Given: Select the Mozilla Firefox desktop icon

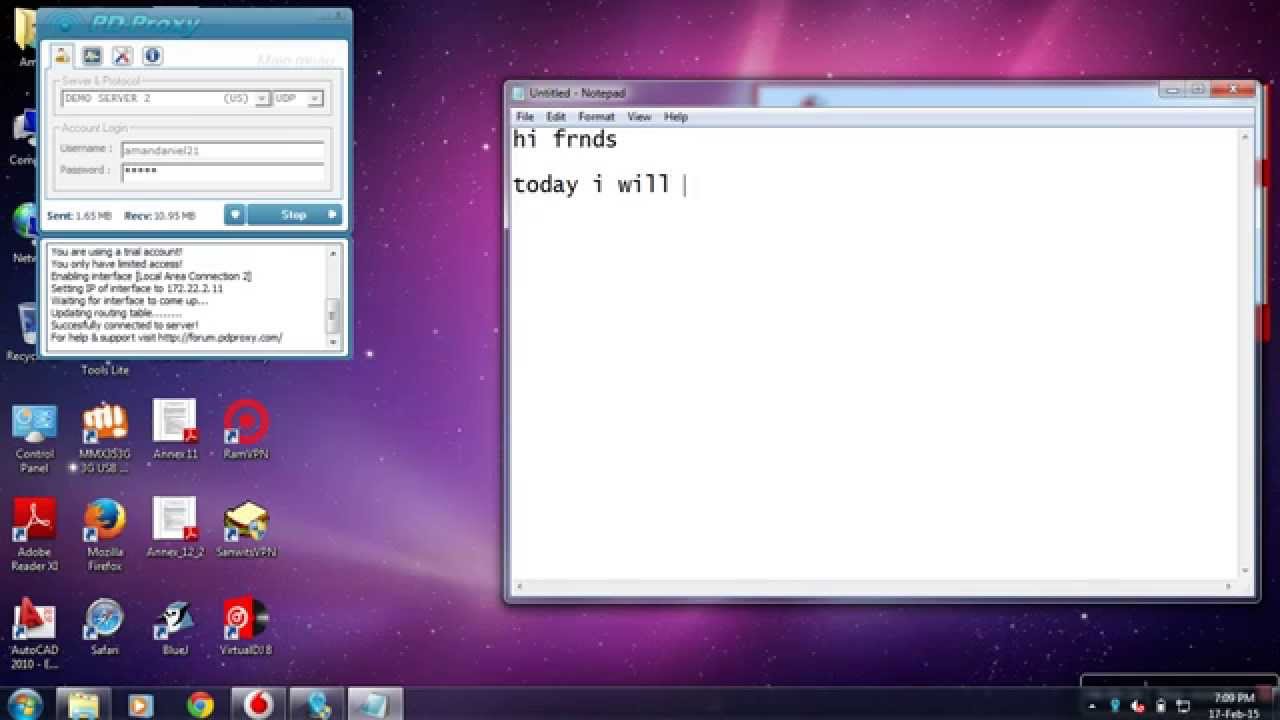Looking at the screenshot, I should coord(105,535).
